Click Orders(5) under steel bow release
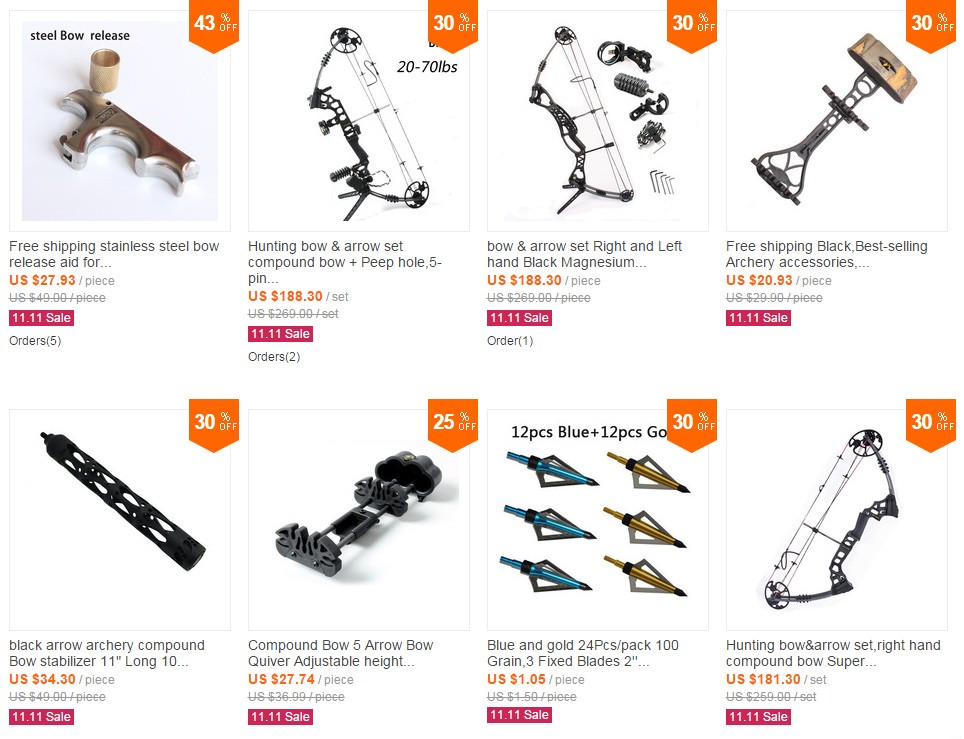 pyautogui.click(x=35, y=341)
